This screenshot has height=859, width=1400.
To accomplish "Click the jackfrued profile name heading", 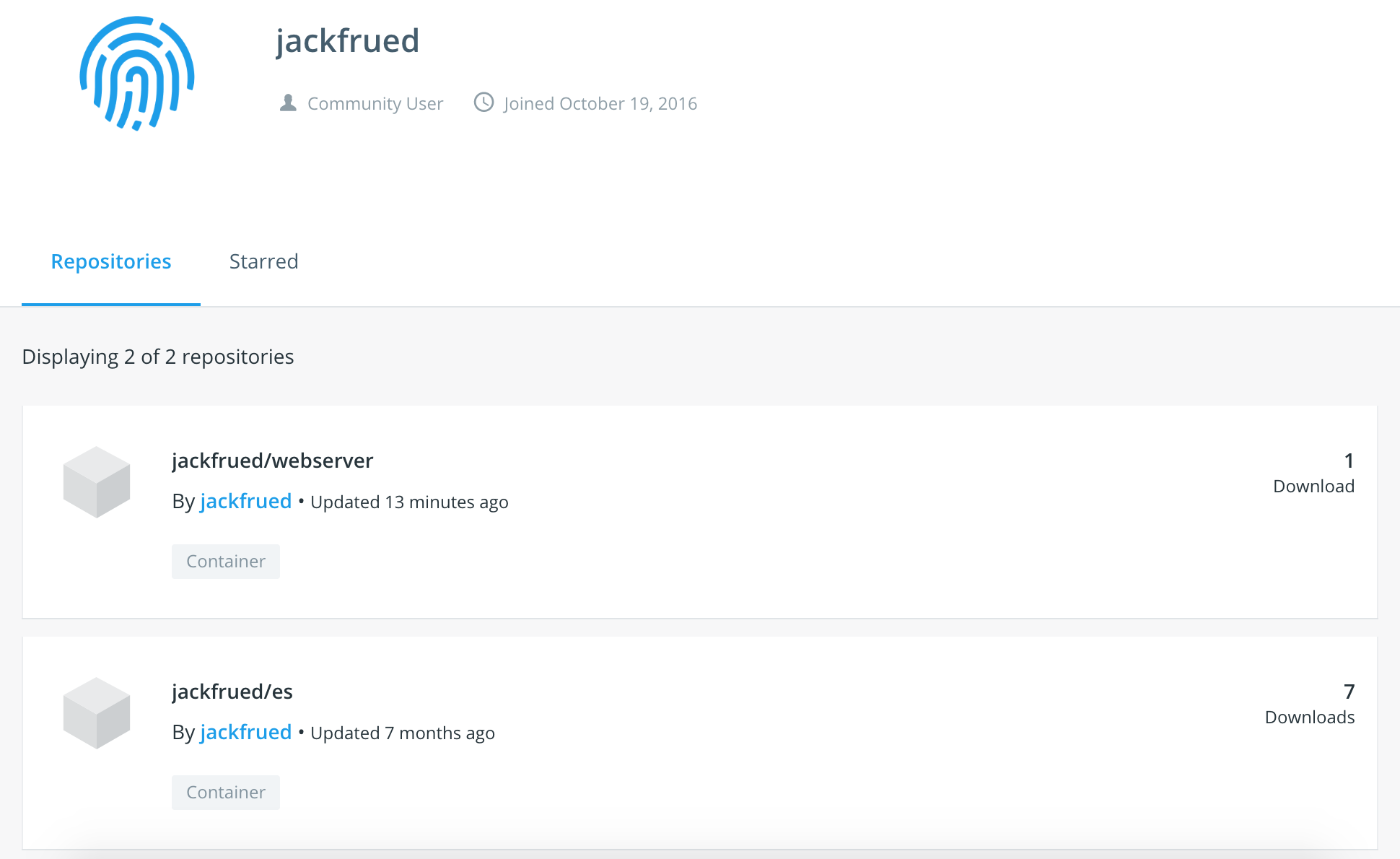I will (347, 40).
